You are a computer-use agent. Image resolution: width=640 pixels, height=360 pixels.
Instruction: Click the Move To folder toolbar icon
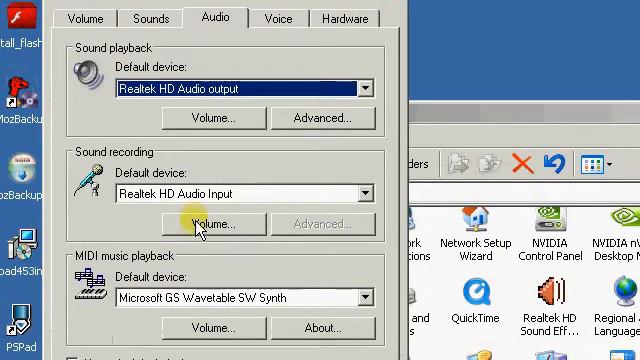pyautogui.click(x=458, y=164)
